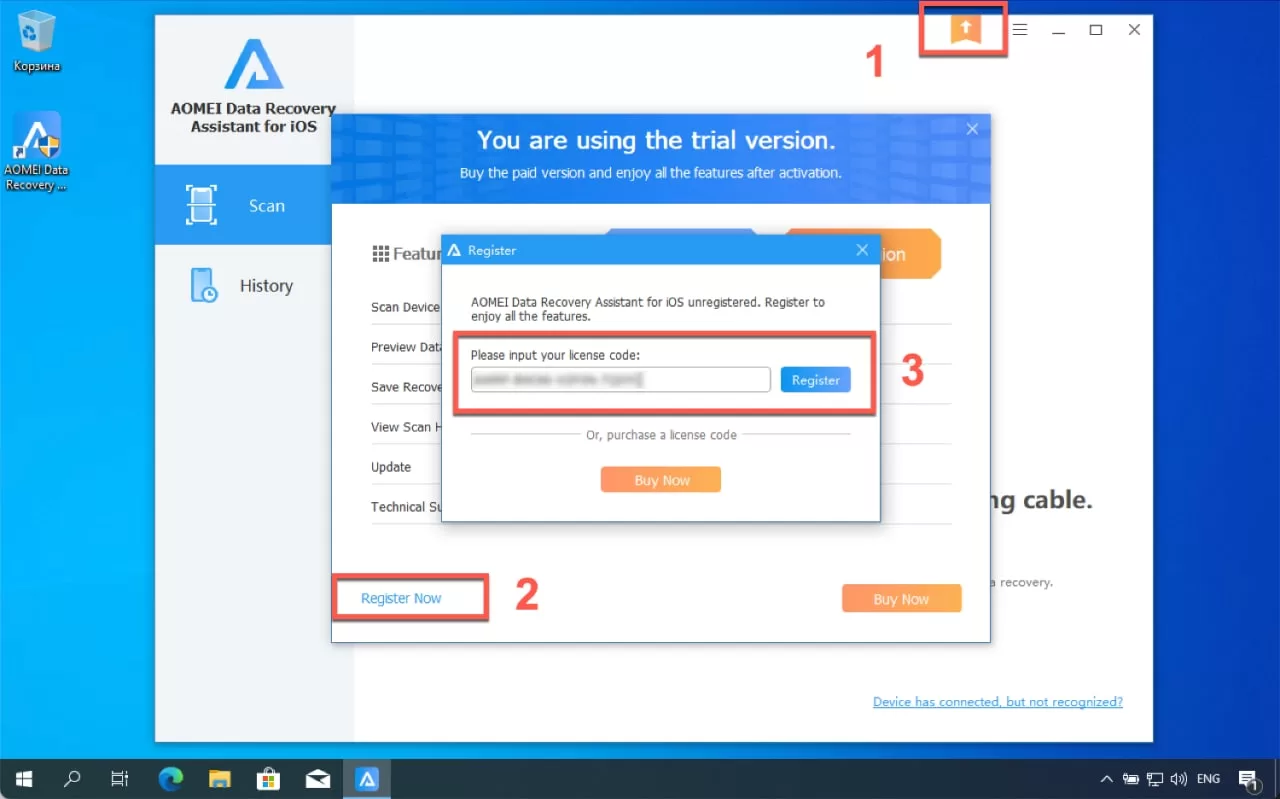The image size is (1280, 799).
Task: Click the ENG language indicator
Action: click(1208, 779)
